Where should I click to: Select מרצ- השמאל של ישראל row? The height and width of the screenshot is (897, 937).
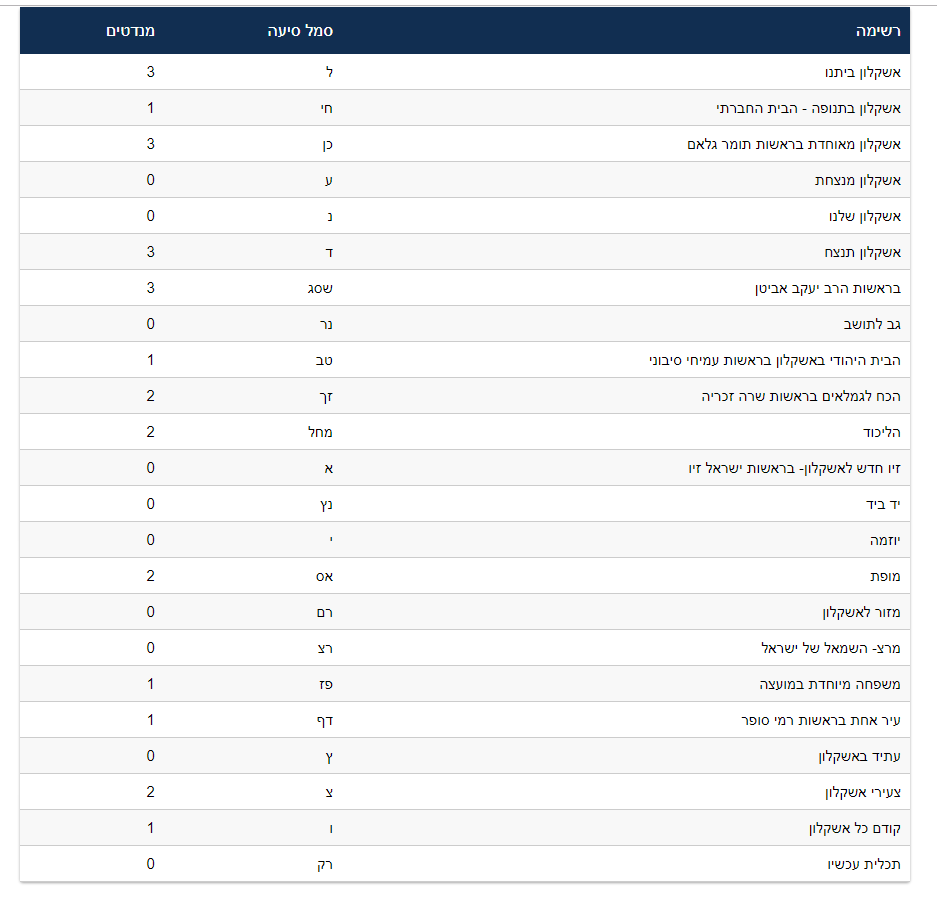(831, 648)
